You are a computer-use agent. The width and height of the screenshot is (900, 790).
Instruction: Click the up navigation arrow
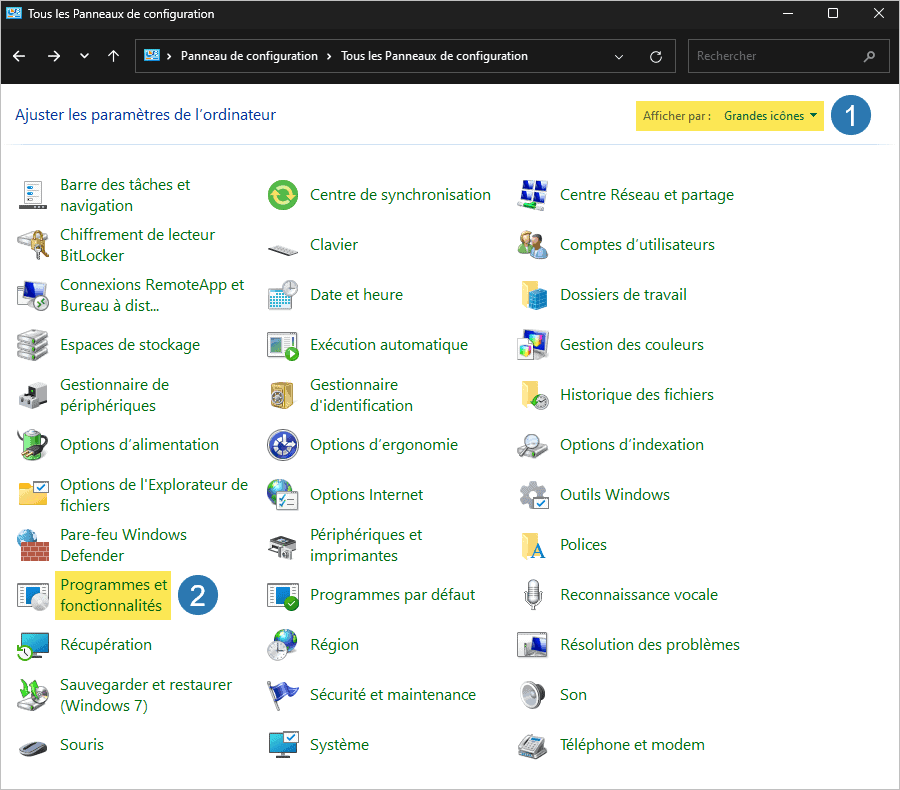[x=115, y=56]
